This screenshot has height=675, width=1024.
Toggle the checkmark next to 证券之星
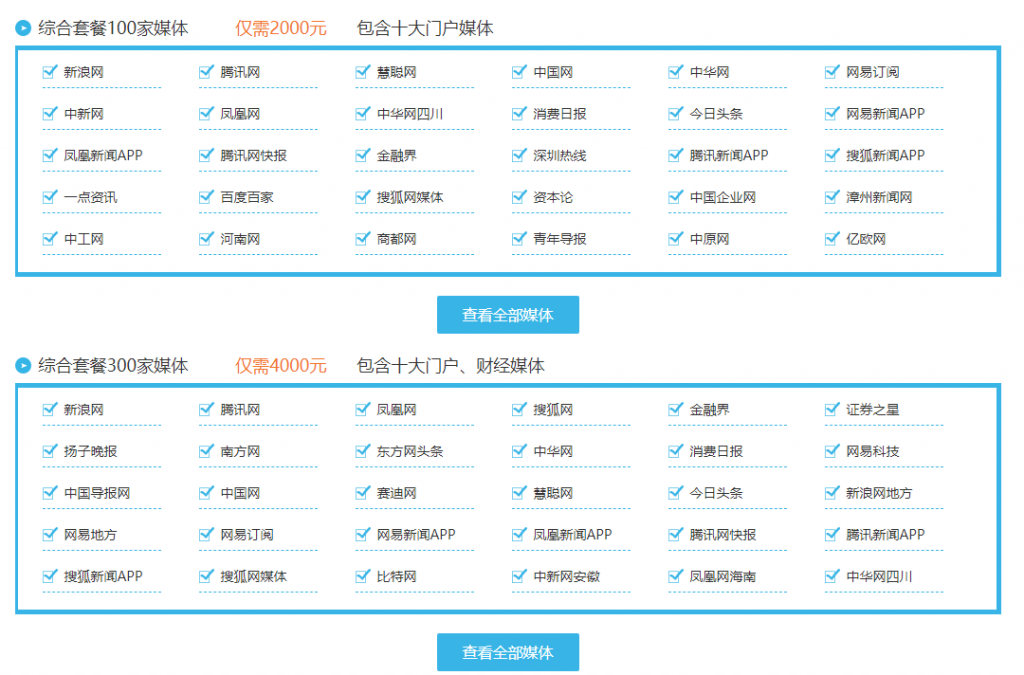(832, 409)
